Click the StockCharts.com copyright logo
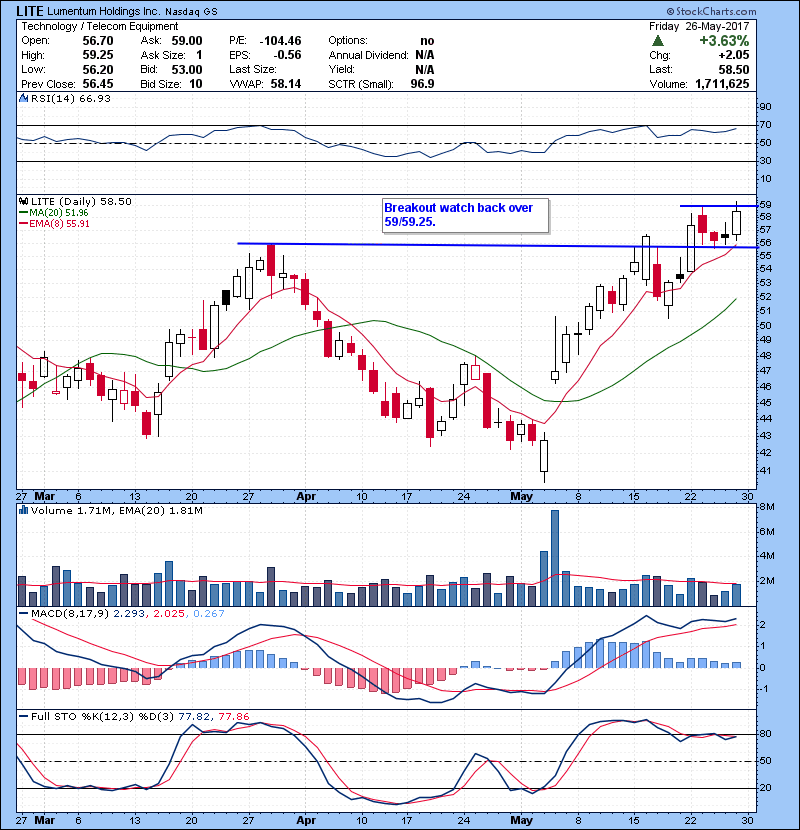 click(x=712, y=11)
